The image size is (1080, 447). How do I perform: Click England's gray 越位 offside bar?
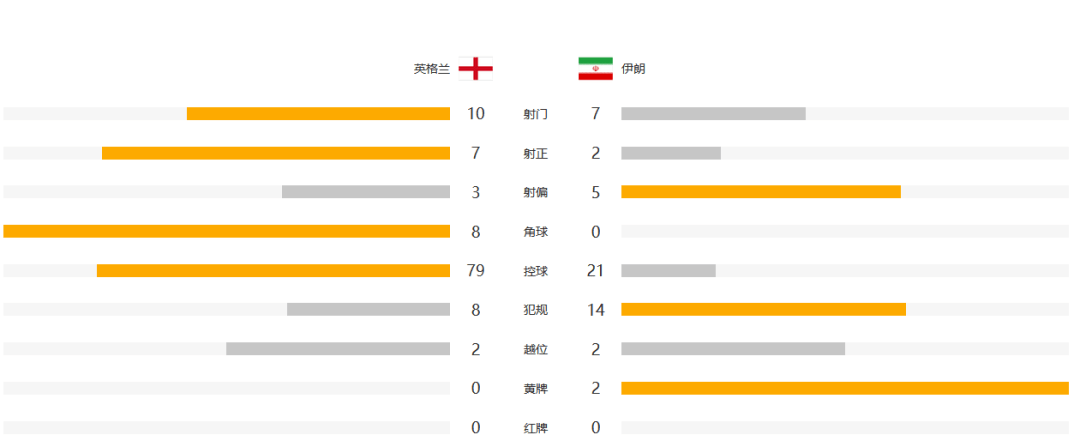(x=338, y=349)
